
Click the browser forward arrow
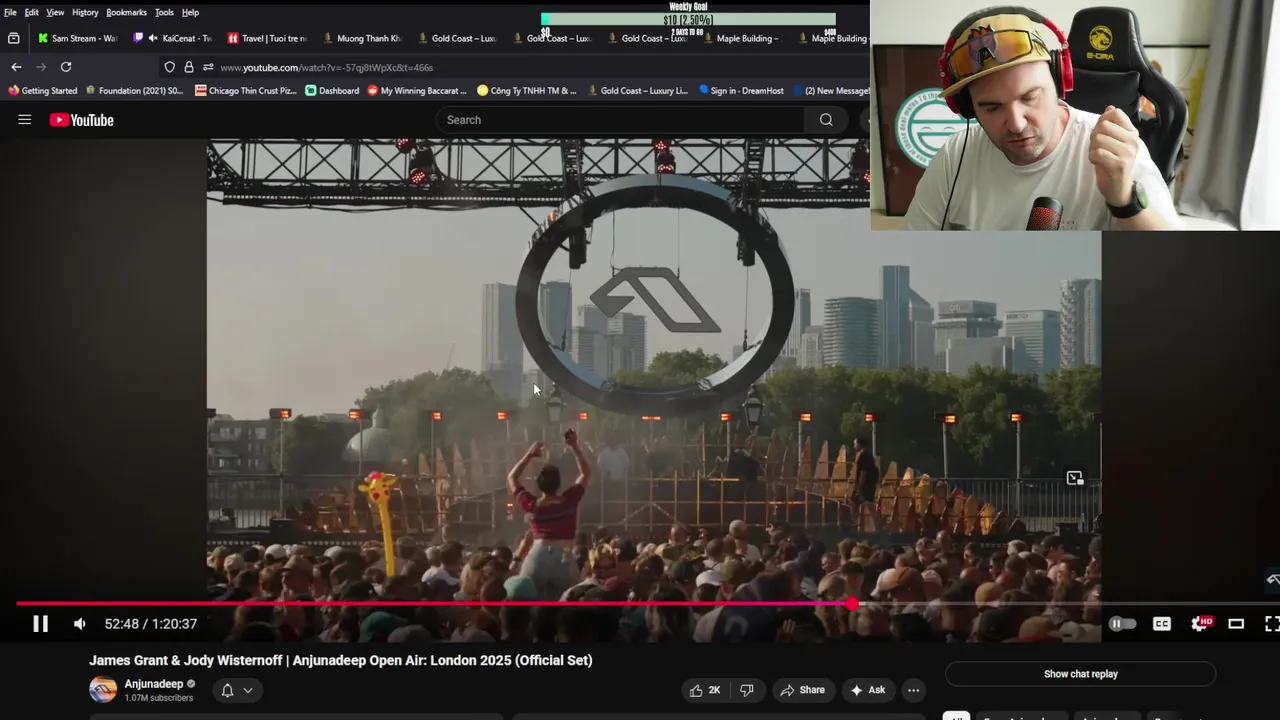[x=41, y=67]
